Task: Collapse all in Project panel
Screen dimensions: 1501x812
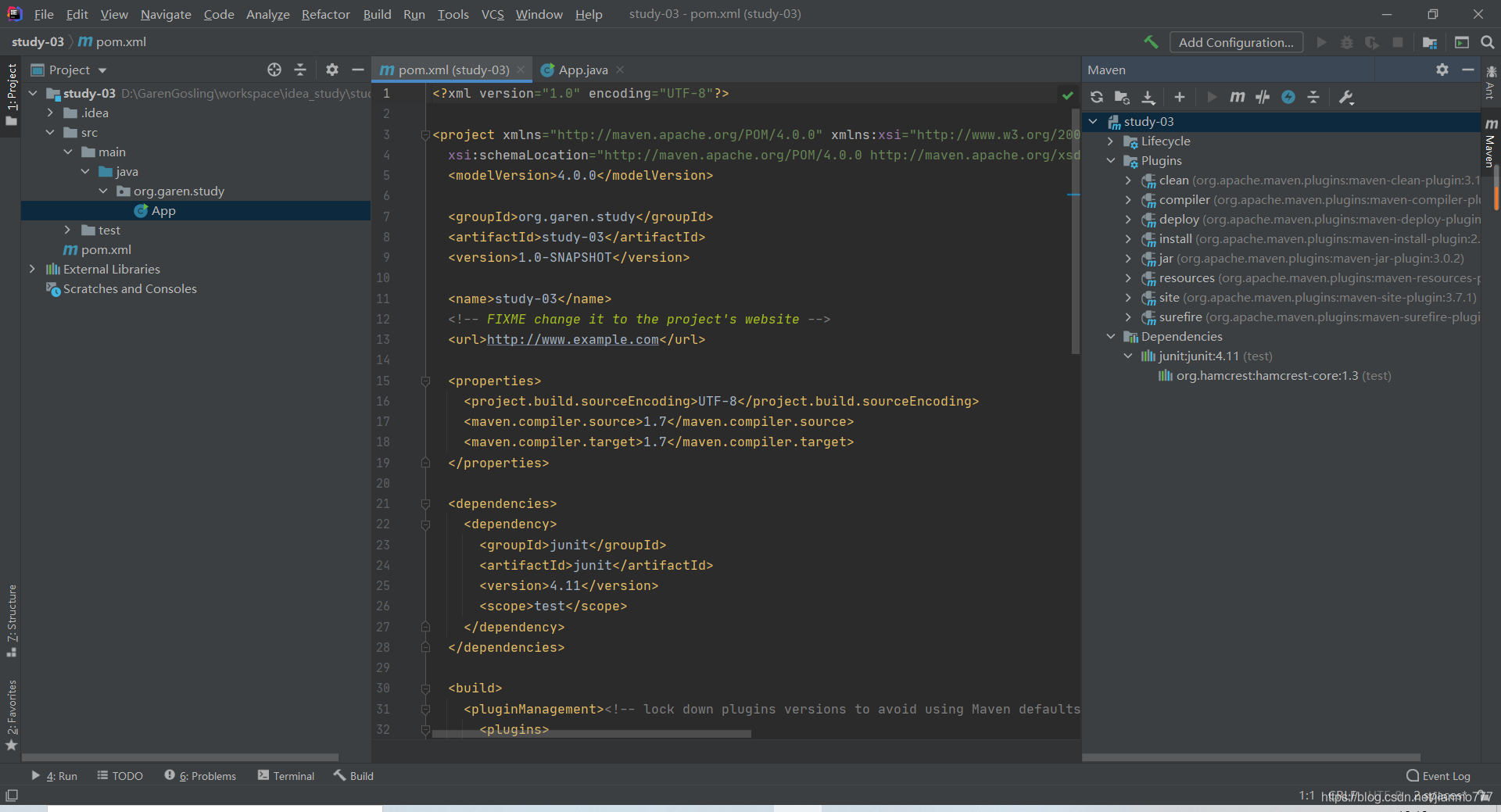Action: [x=300, y=70]
